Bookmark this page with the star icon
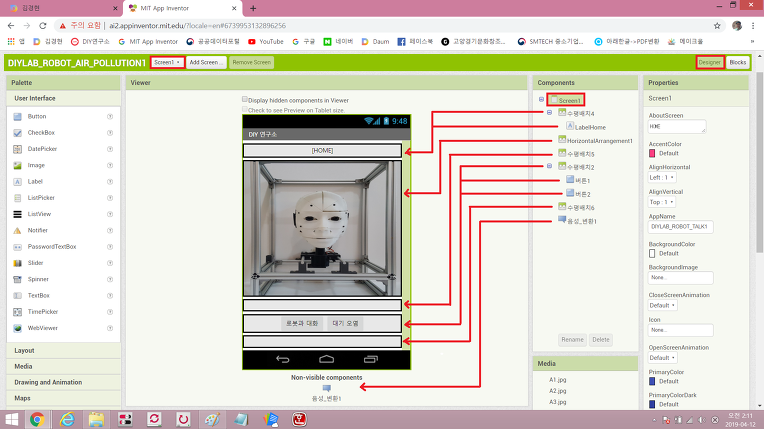 (x=717, y=26)
